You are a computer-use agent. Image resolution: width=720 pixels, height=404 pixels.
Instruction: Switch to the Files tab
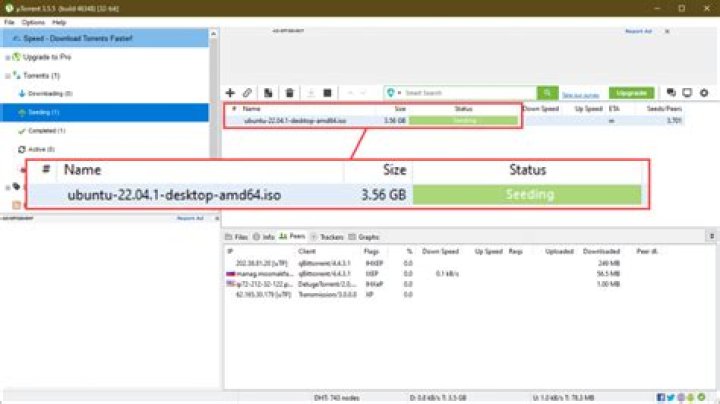pos(236,237)
